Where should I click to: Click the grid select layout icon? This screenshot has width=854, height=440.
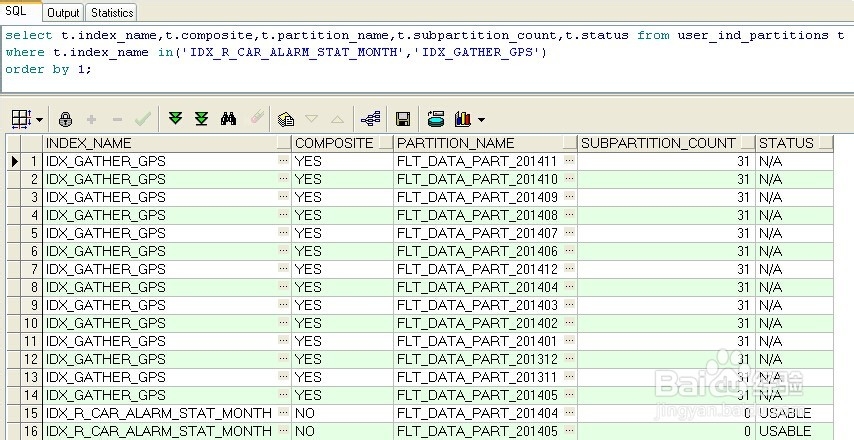click(21, 119)
